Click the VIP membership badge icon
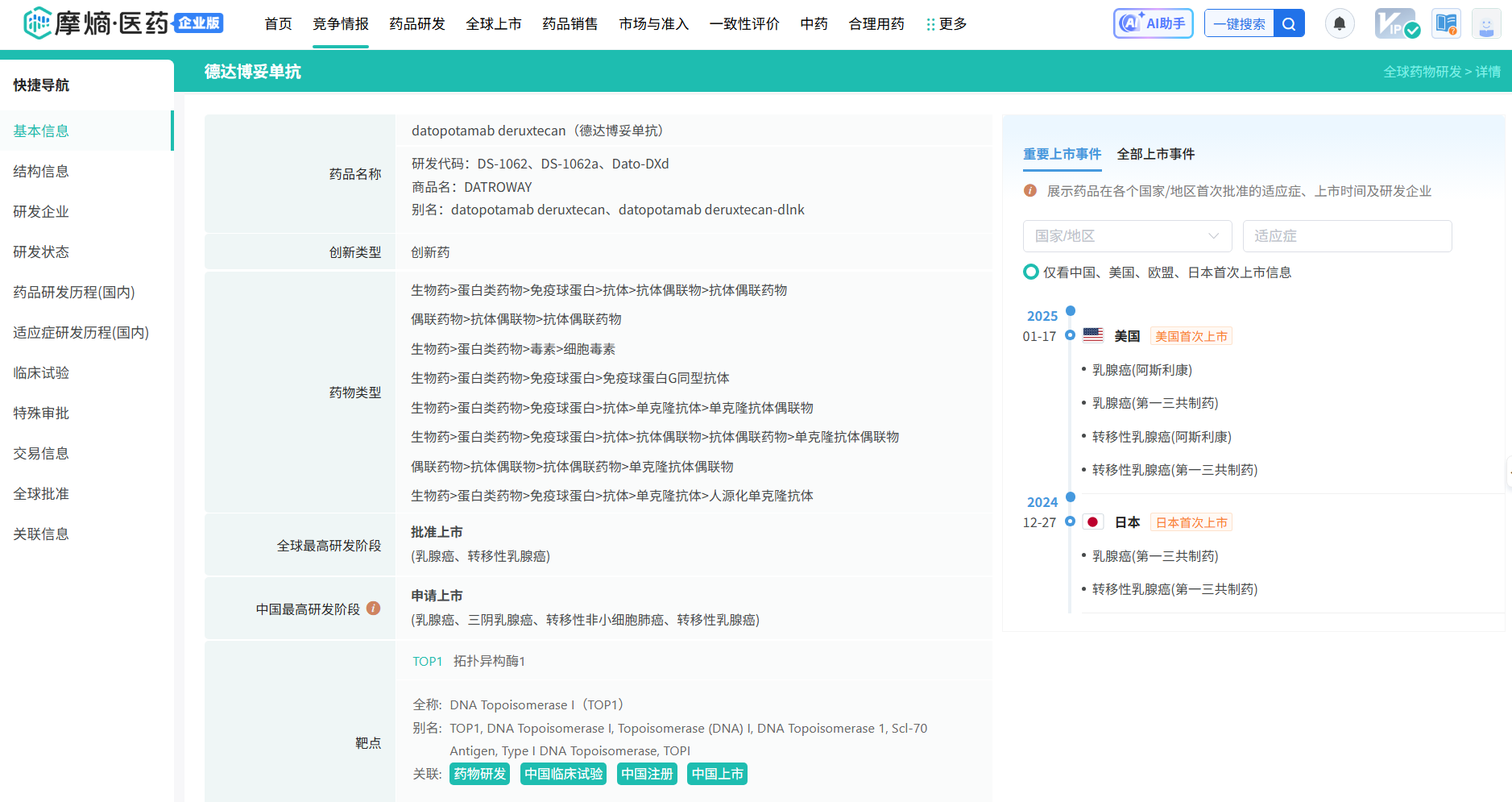Image resolution: width=1512 pixels, height=802 pixels. (1396, 23)
